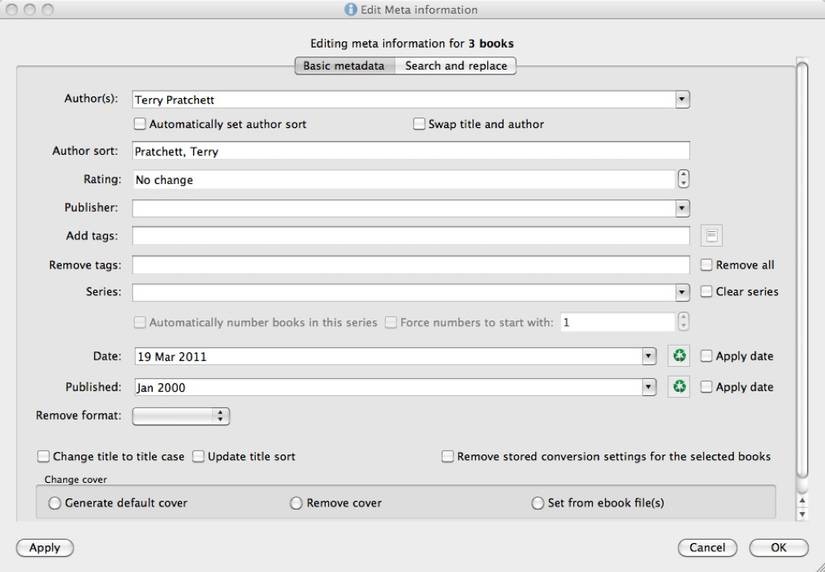Click the Apply button
The height and width of the screenshot is (572, 825).
click(45, 547)
